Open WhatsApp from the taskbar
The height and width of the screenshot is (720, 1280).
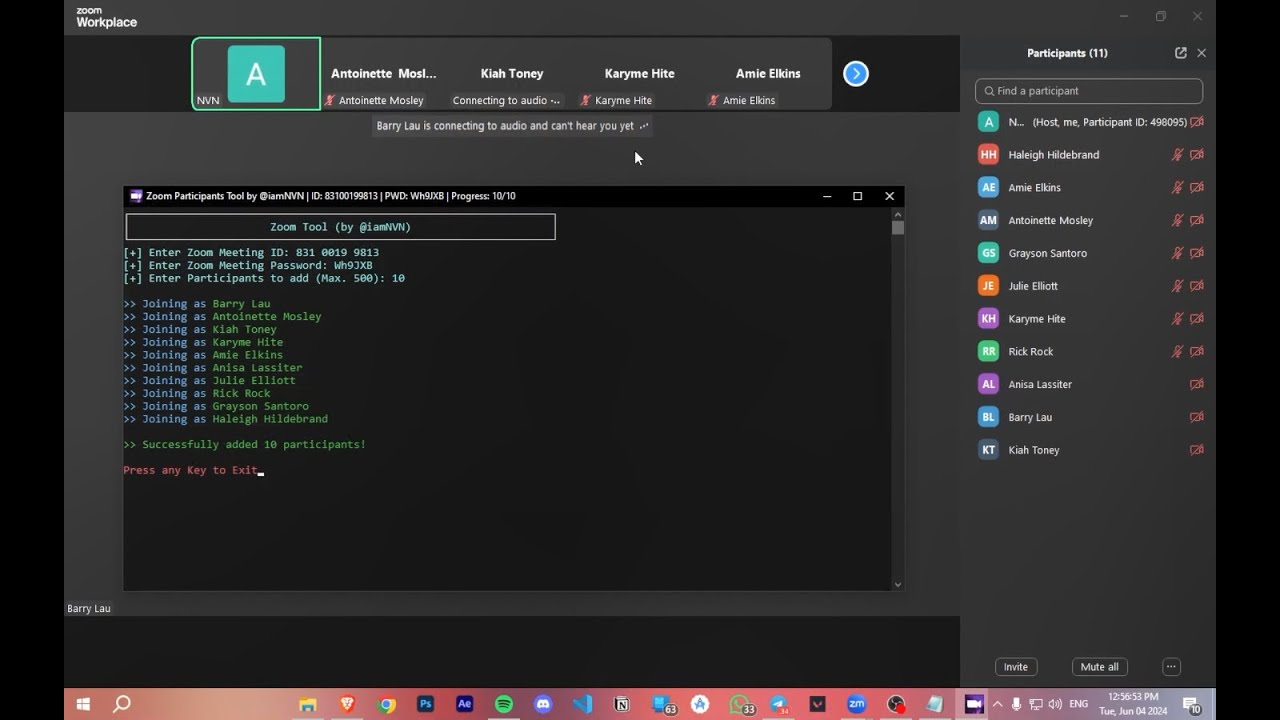(x=740, y=704)
